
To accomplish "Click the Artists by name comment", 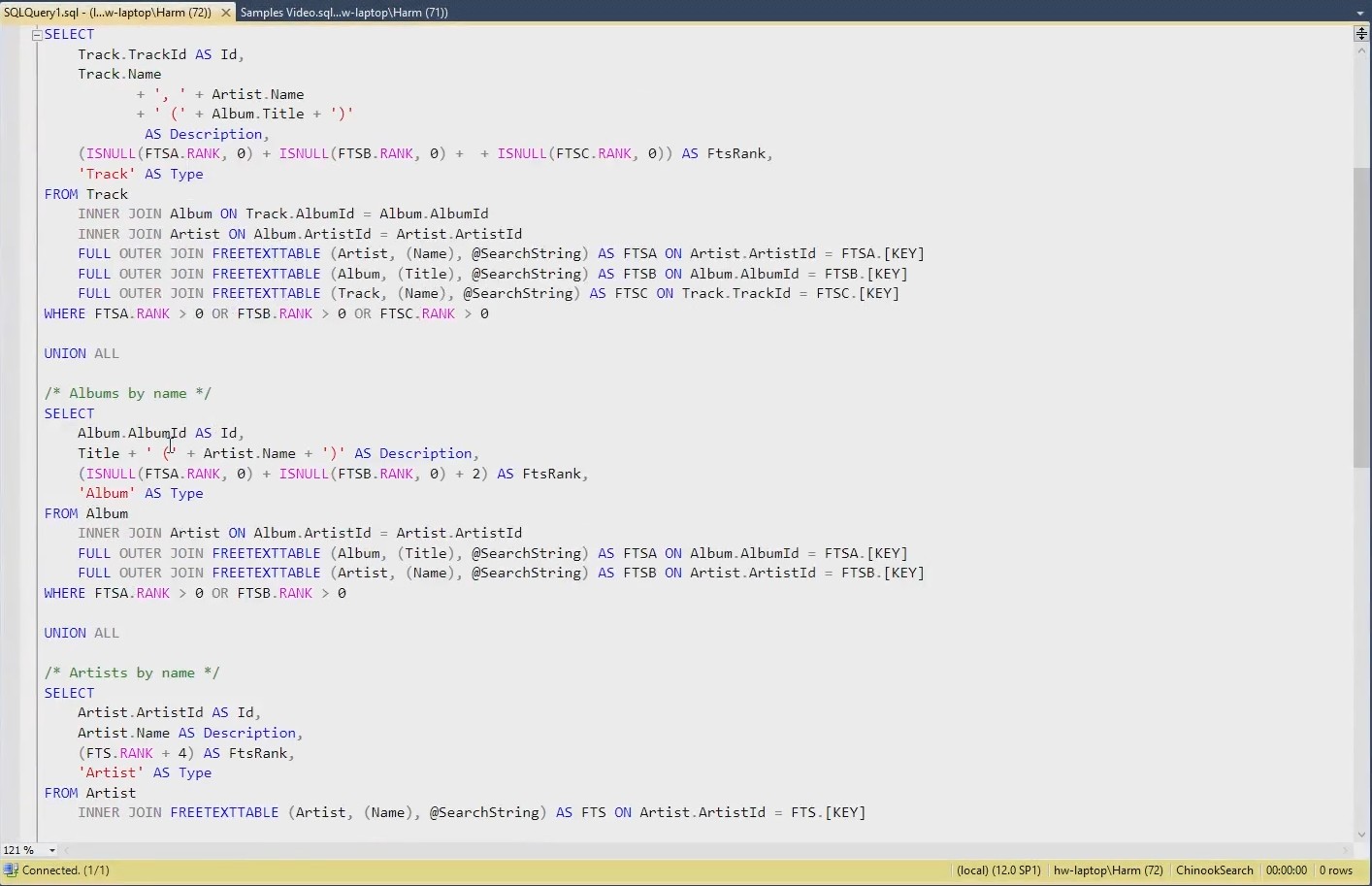I will pos(132,673).
